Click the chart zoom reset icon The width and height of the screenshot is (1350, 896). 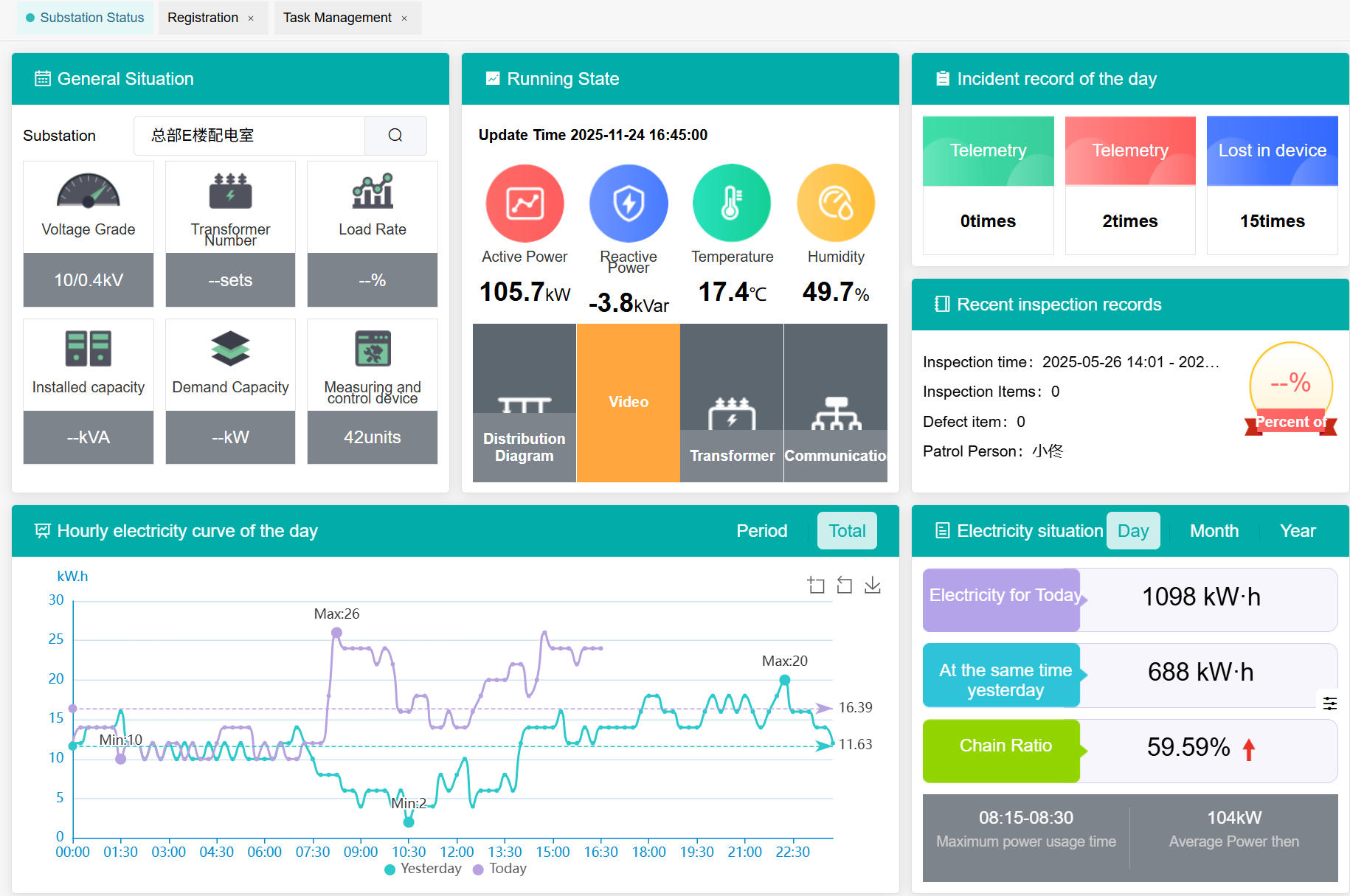845,586
